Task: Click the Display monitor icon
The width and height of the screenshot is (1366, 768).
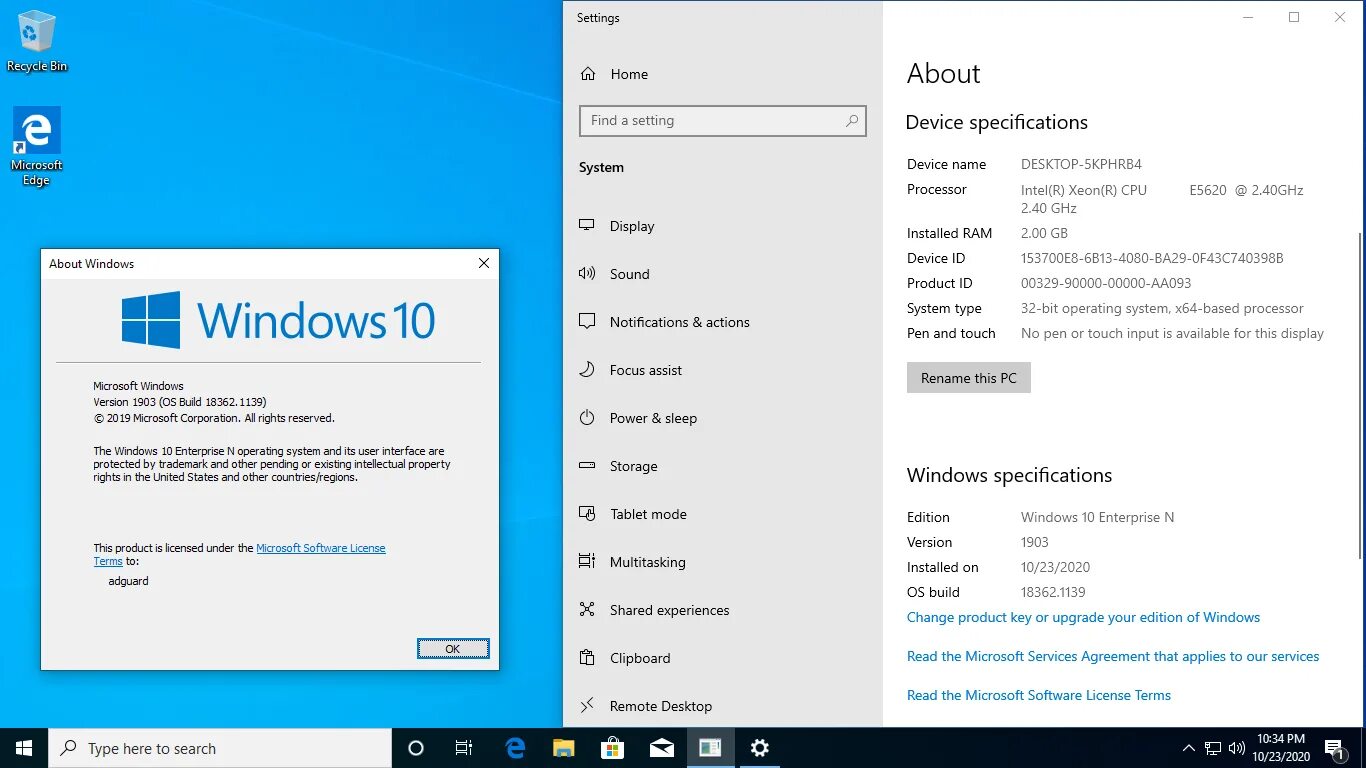Action: point(587,226)
